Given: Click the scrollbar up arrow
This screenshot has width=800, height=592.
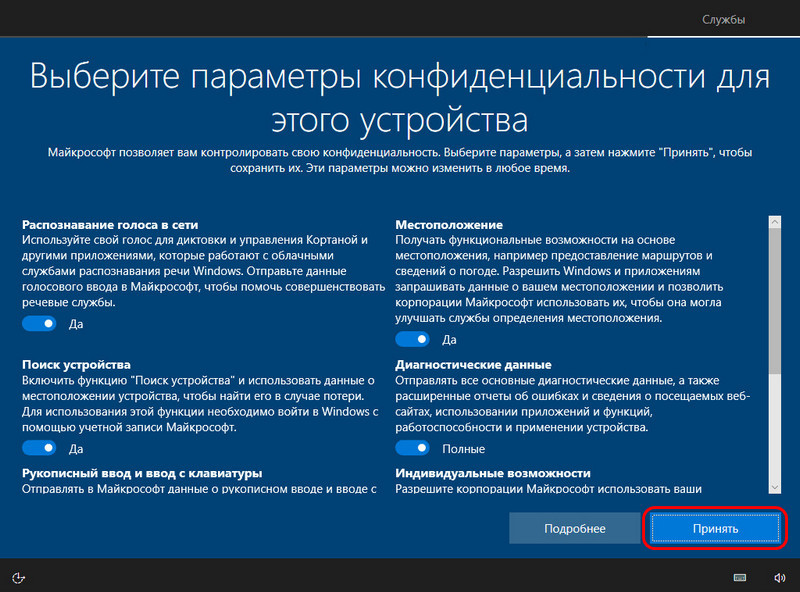Looking at the screenshot, I should pos(774,222).
